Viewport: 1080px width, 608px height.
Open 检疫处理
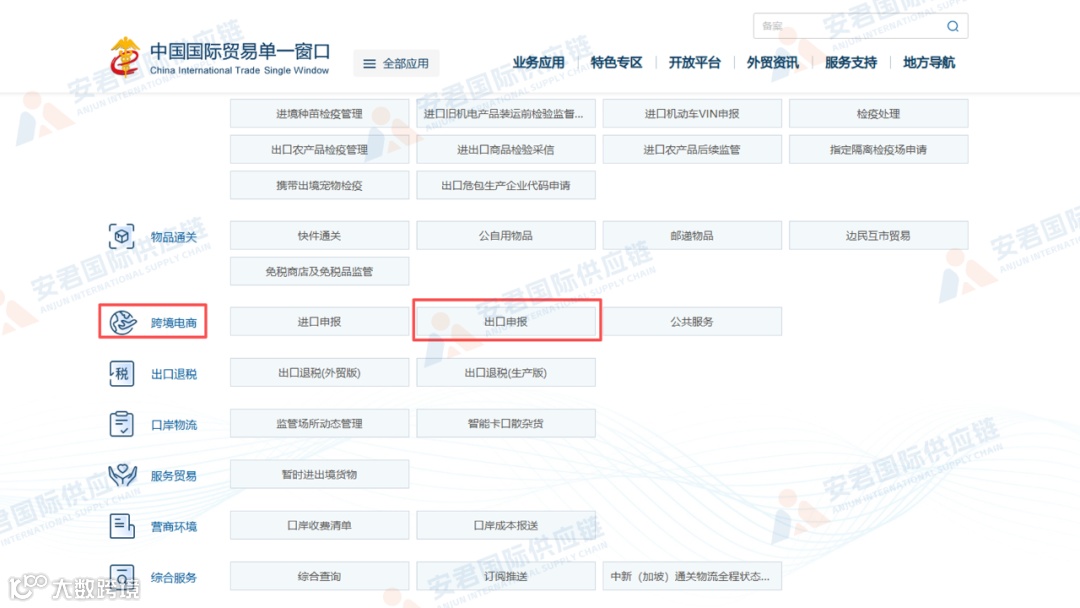tap(878, 114)
